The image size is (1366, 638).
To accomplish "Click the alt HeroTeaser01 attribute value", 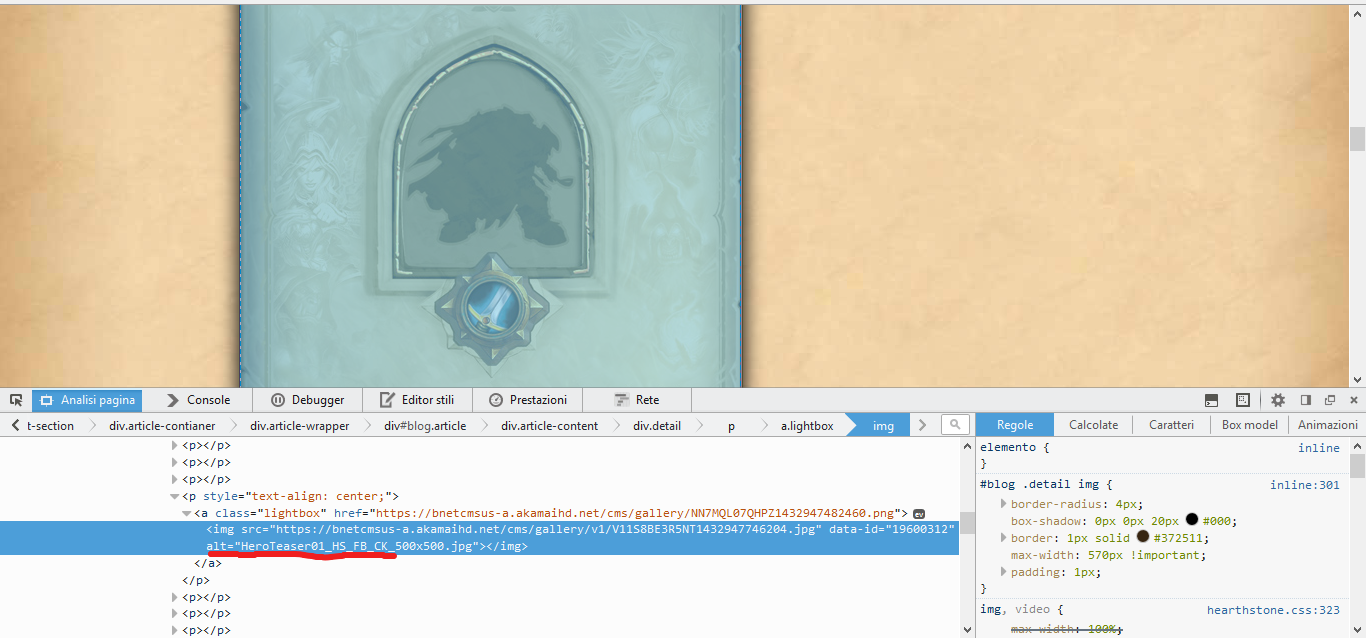I will pyautogui.click(x=359, y=547).
